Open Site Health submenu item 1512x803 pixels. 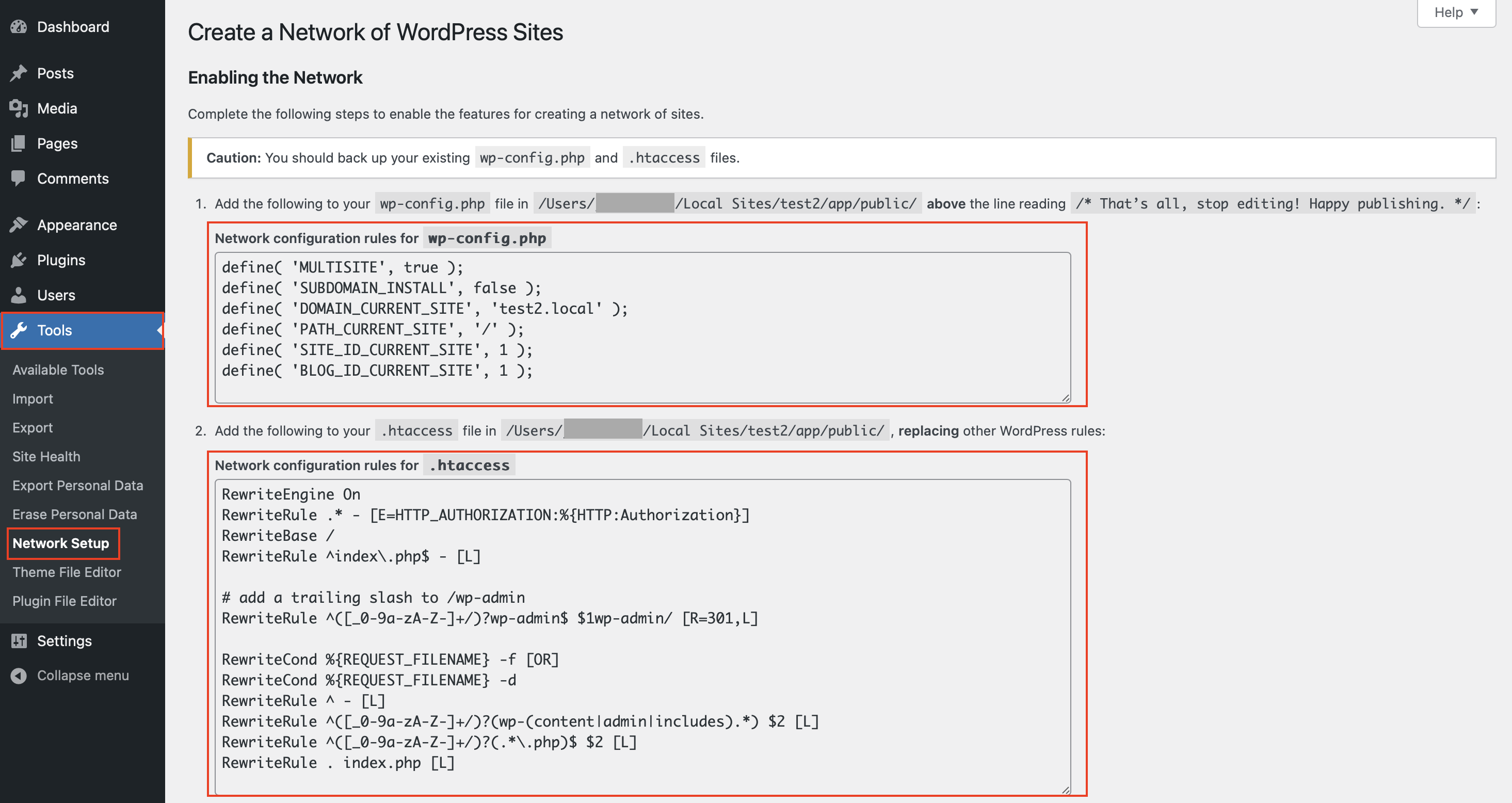click(x=46, y=457)
